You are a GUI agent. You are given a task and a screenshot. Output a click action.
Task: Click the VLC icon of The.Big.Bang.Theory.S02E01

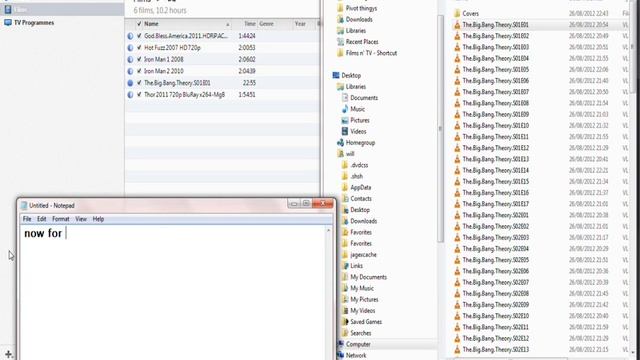pyautogui.click(x=457, y=215)
